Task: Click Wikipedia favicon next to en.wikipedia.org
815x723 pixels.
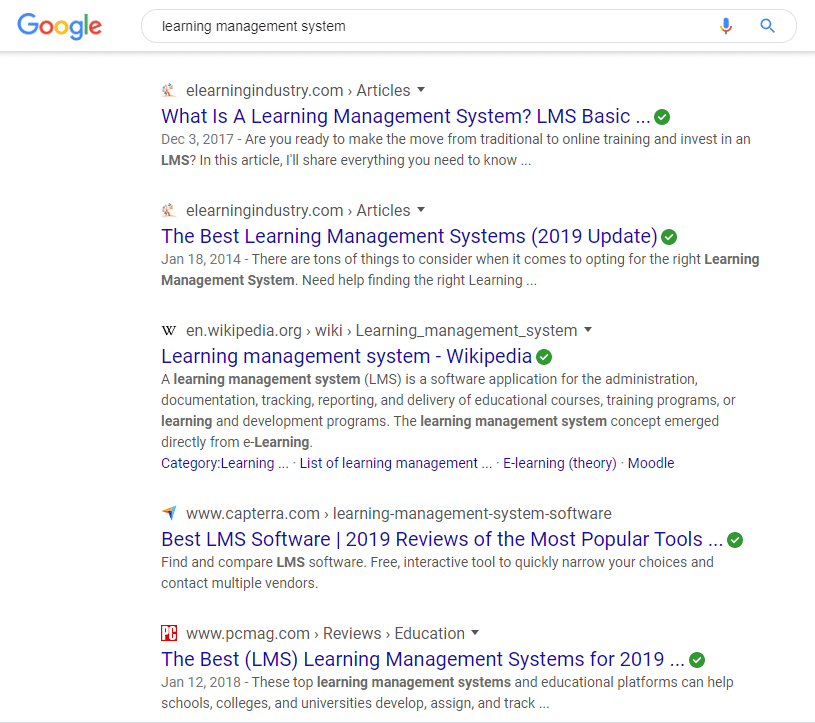Action: tap(169, 330)
